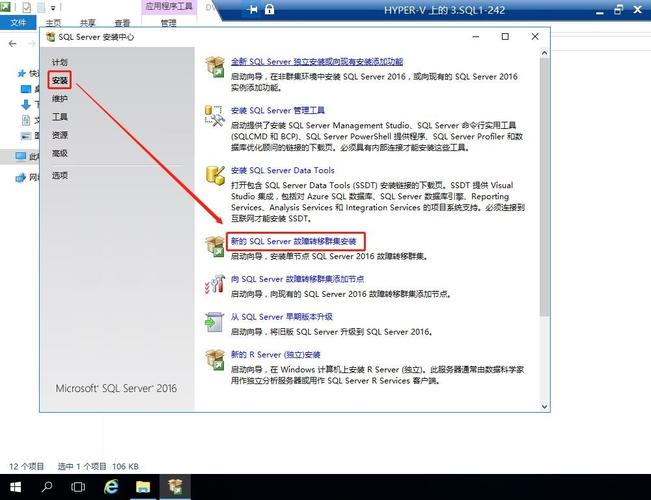The width and height of the screenshot is (651, 500).
Task: Click scrollbar up arrow in install center
Action: click(x=544, y=53)
